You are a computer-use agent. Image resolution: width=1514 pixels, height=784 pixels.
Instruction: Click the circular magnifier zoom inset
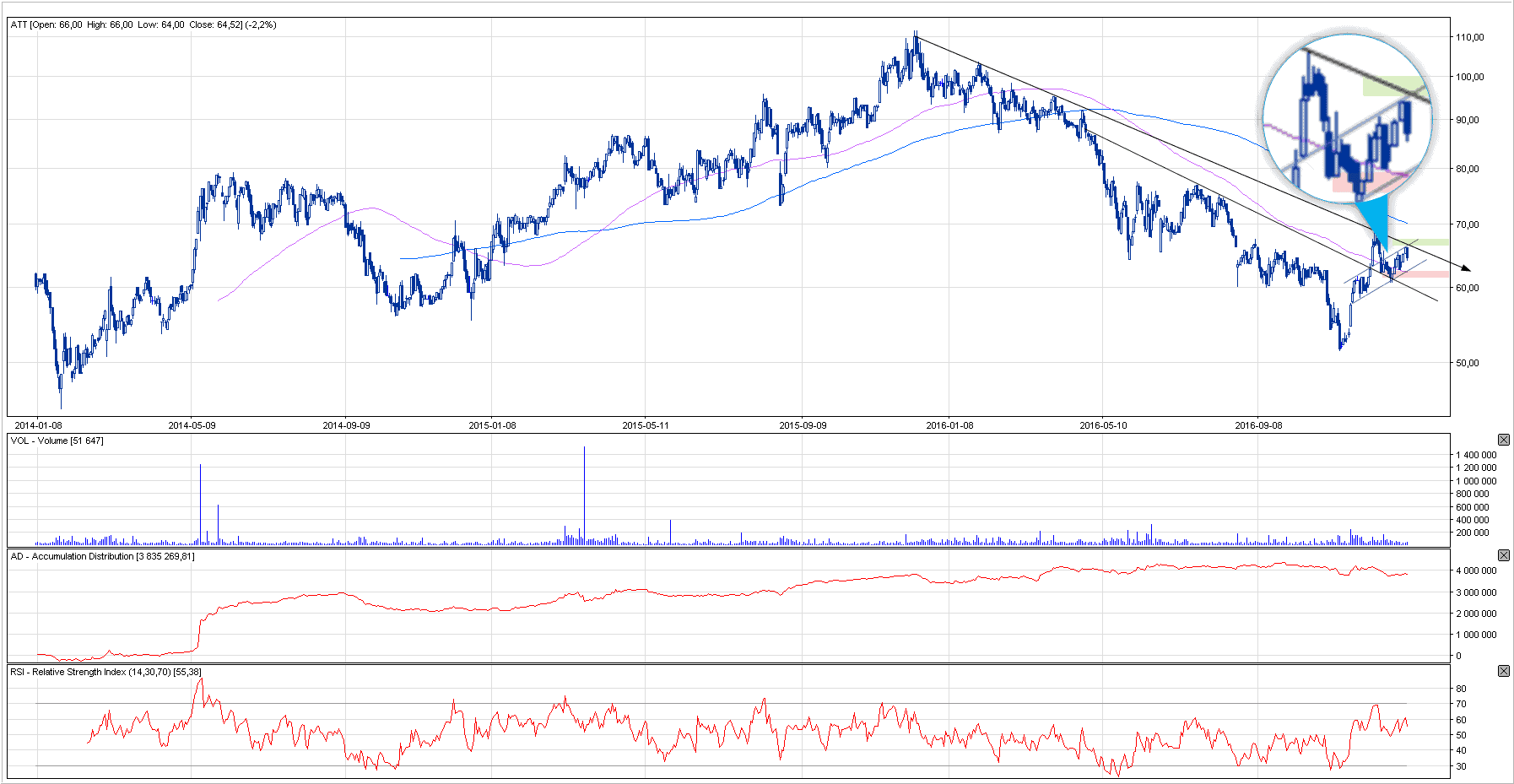(1348, 110)
